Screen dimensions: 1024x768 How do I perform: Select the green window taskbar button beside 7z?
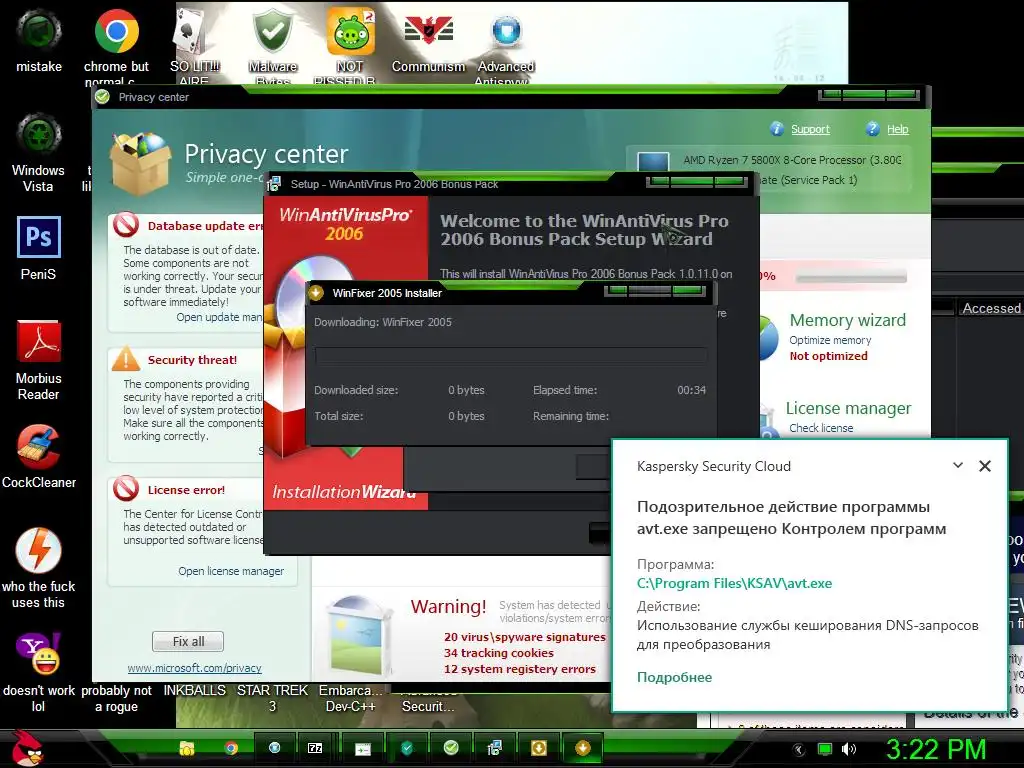coord(362,748)
